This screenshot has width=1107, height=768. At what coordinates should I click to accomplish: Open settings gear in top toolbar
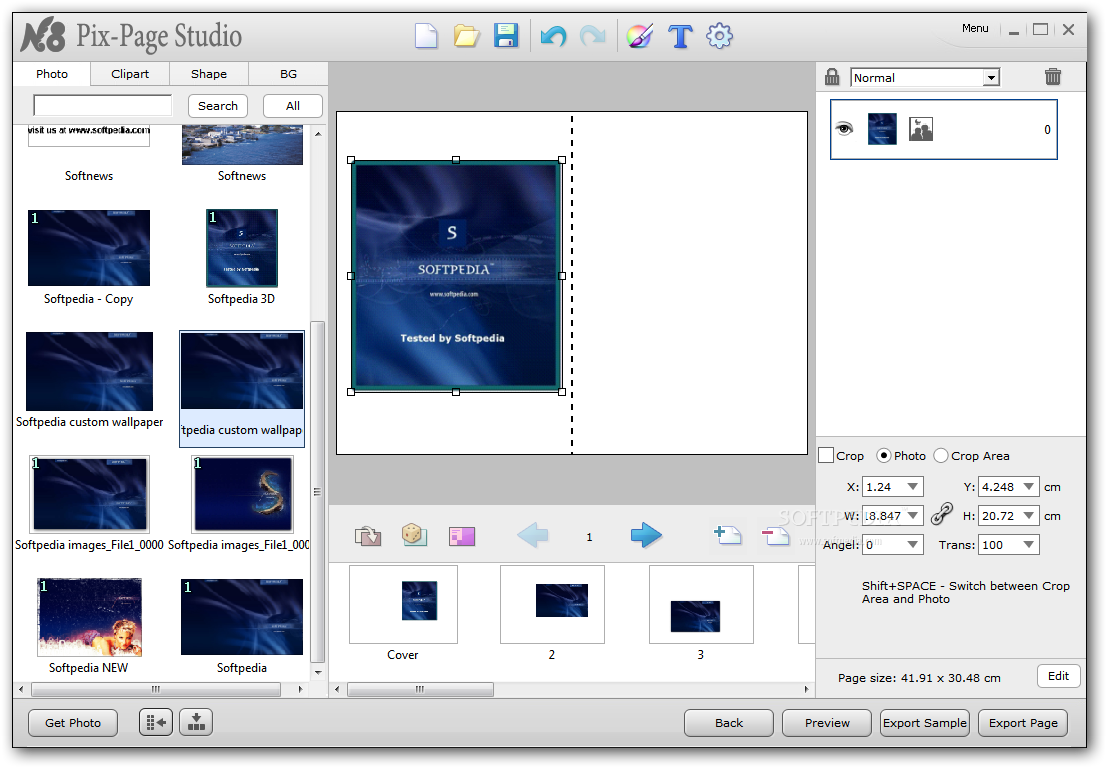(719, 35)
